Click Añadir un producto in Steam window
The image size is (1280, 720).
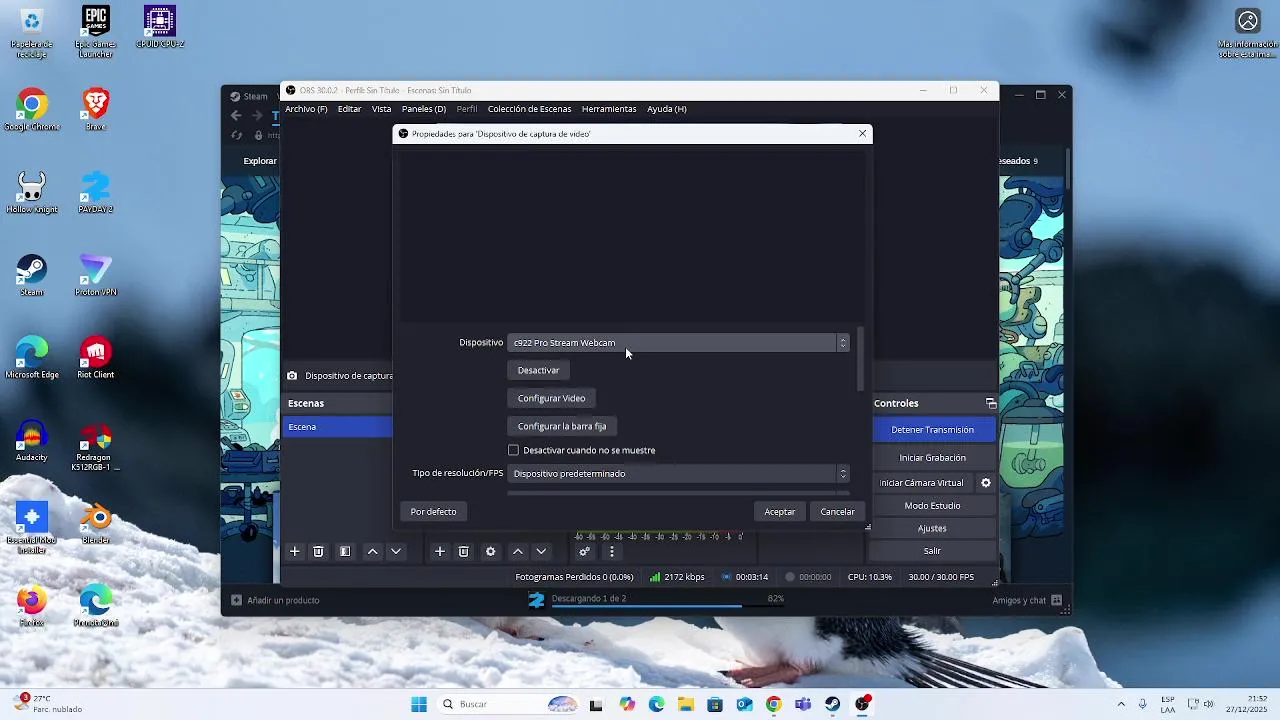275,600
